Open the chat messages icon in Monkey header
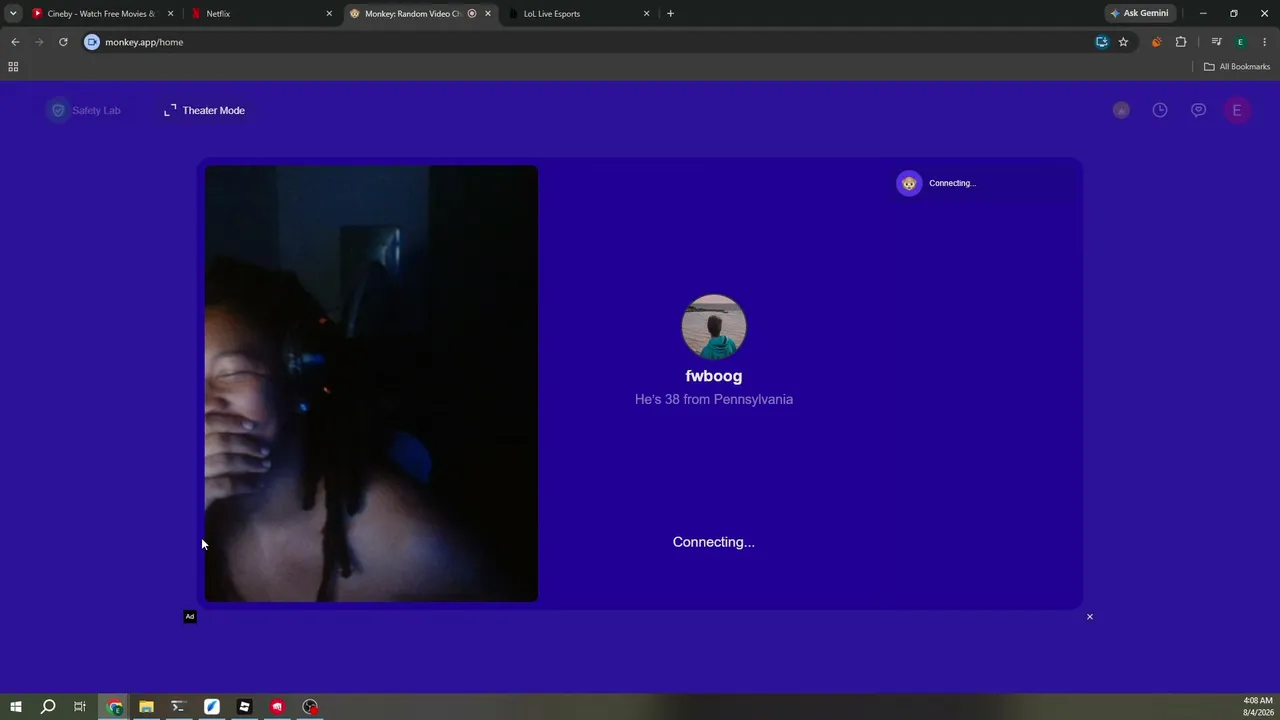The width and height of the screenshot is (1280, 720). tap(1198, 110)
